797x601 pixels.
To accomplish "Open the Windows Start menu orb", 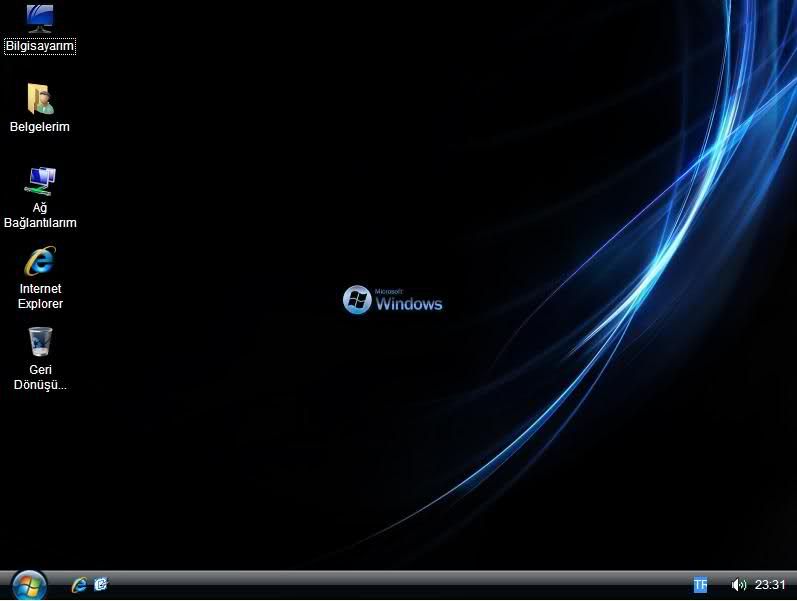I will click(28, 584).
